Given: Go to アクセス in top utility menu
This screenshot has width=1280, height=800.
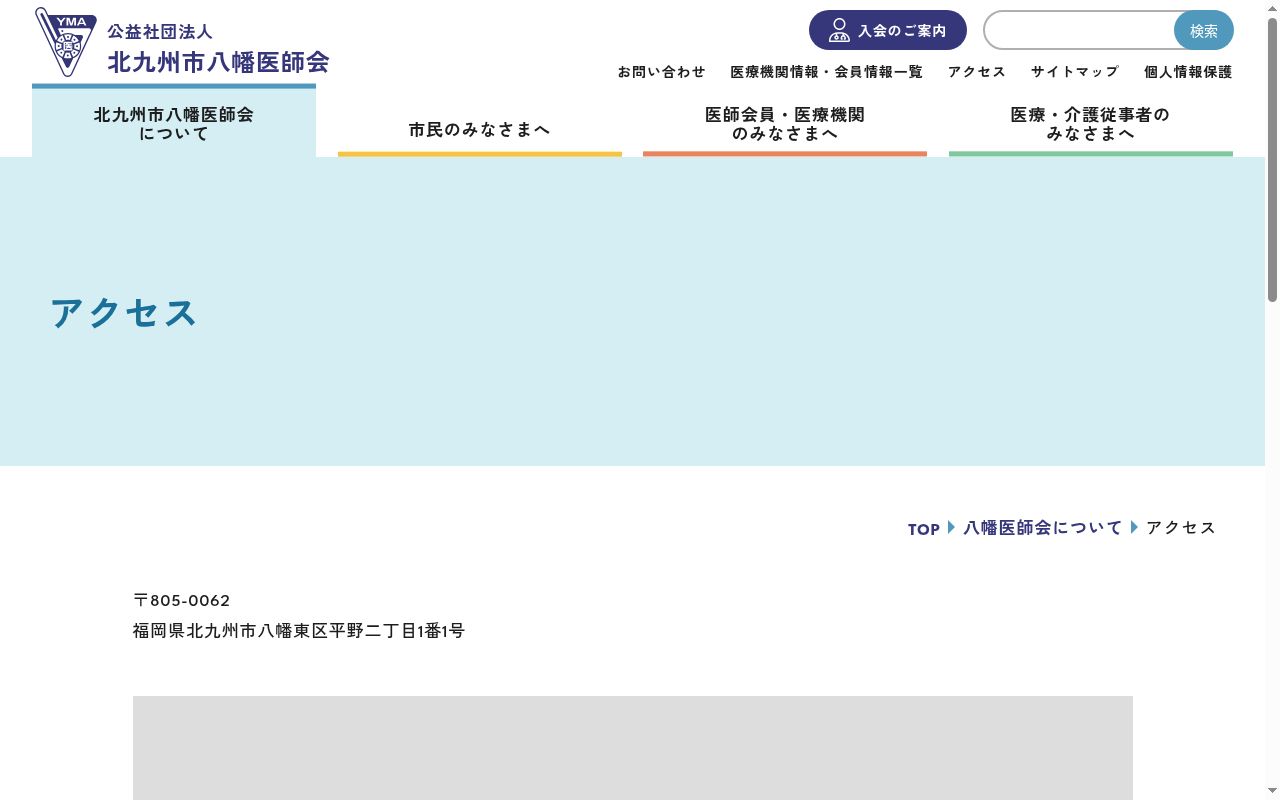Looking at the screenshot, I should click(x=977, y=72).
